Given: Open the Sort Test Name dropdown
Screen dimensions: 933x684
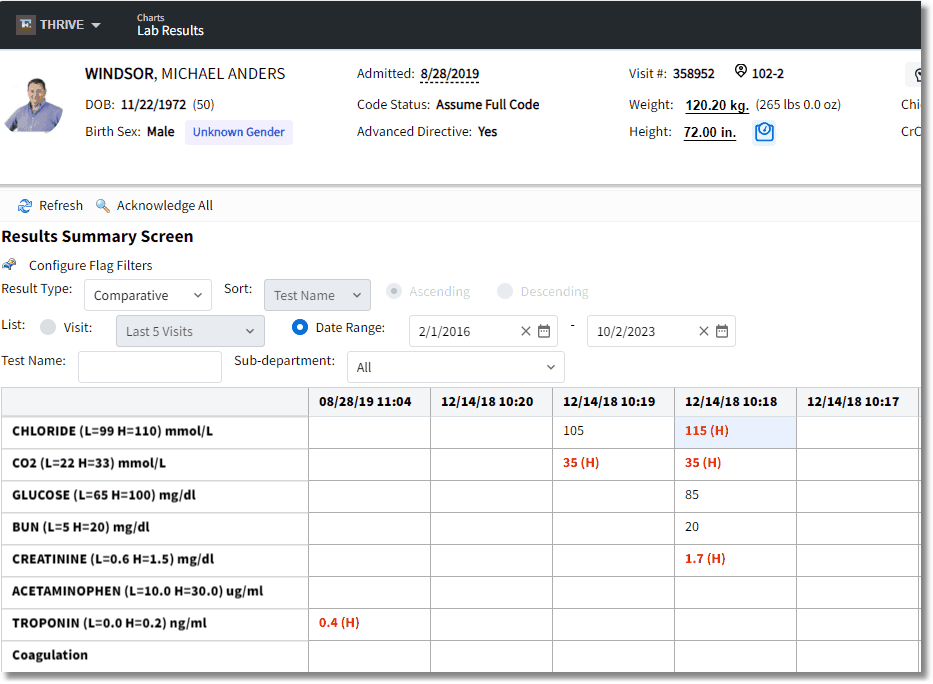Looking at the screenshot, I should point(317,295).
